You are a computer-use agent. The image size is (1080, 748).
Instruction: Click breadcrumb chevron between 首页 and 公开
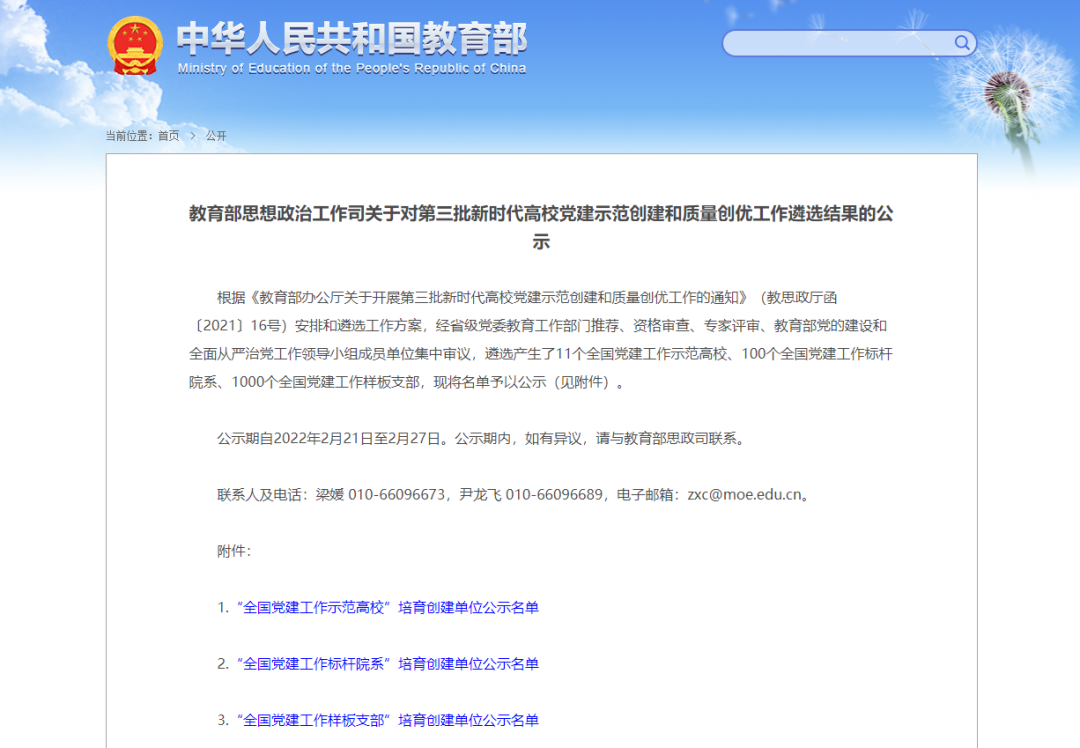[193, 136]
